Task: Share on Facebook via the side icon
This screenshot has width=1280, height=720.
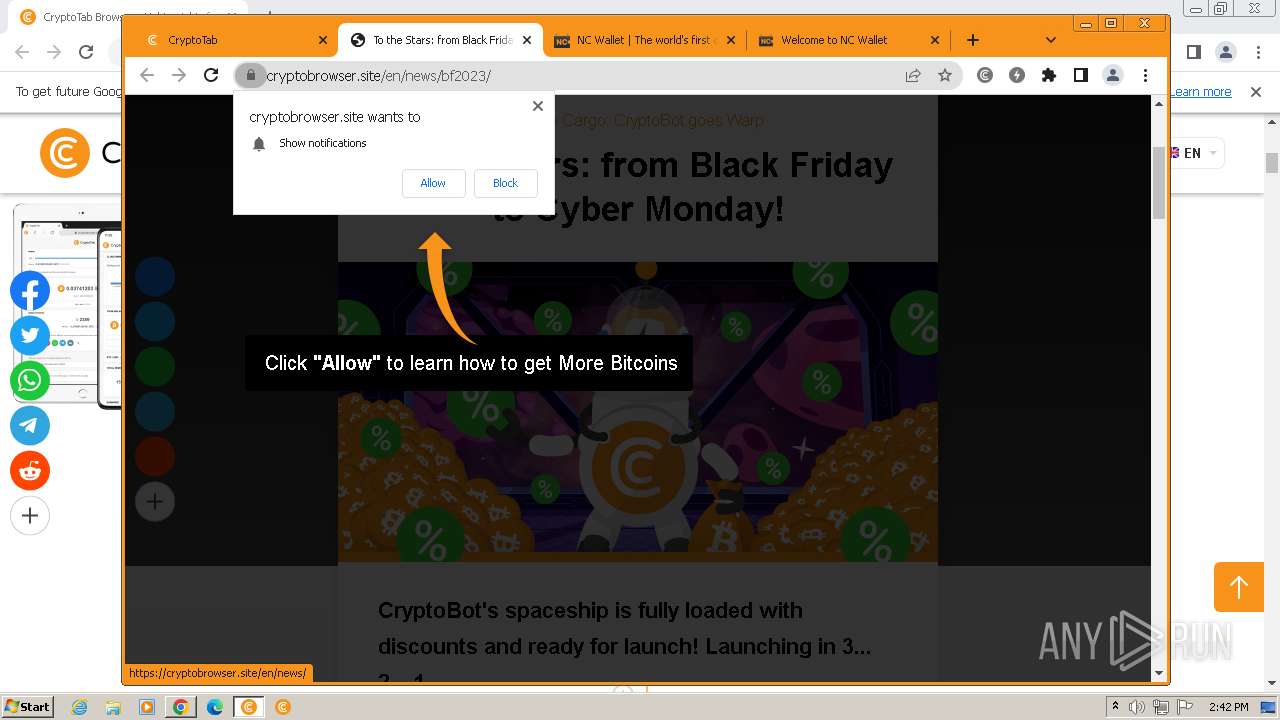Action: pos(30,291)
